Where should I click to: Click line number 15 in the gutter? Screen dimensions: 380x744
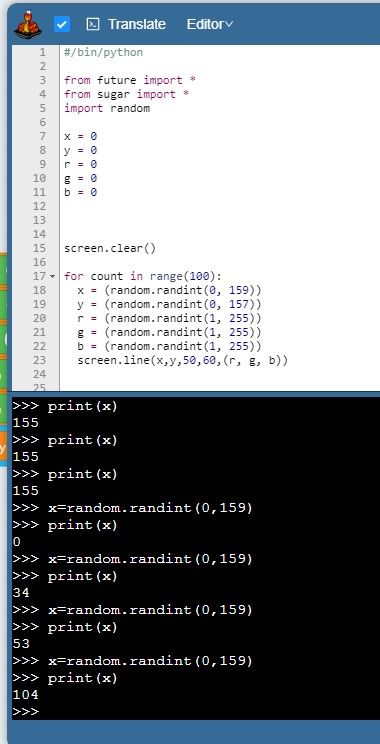click(40, 248)
